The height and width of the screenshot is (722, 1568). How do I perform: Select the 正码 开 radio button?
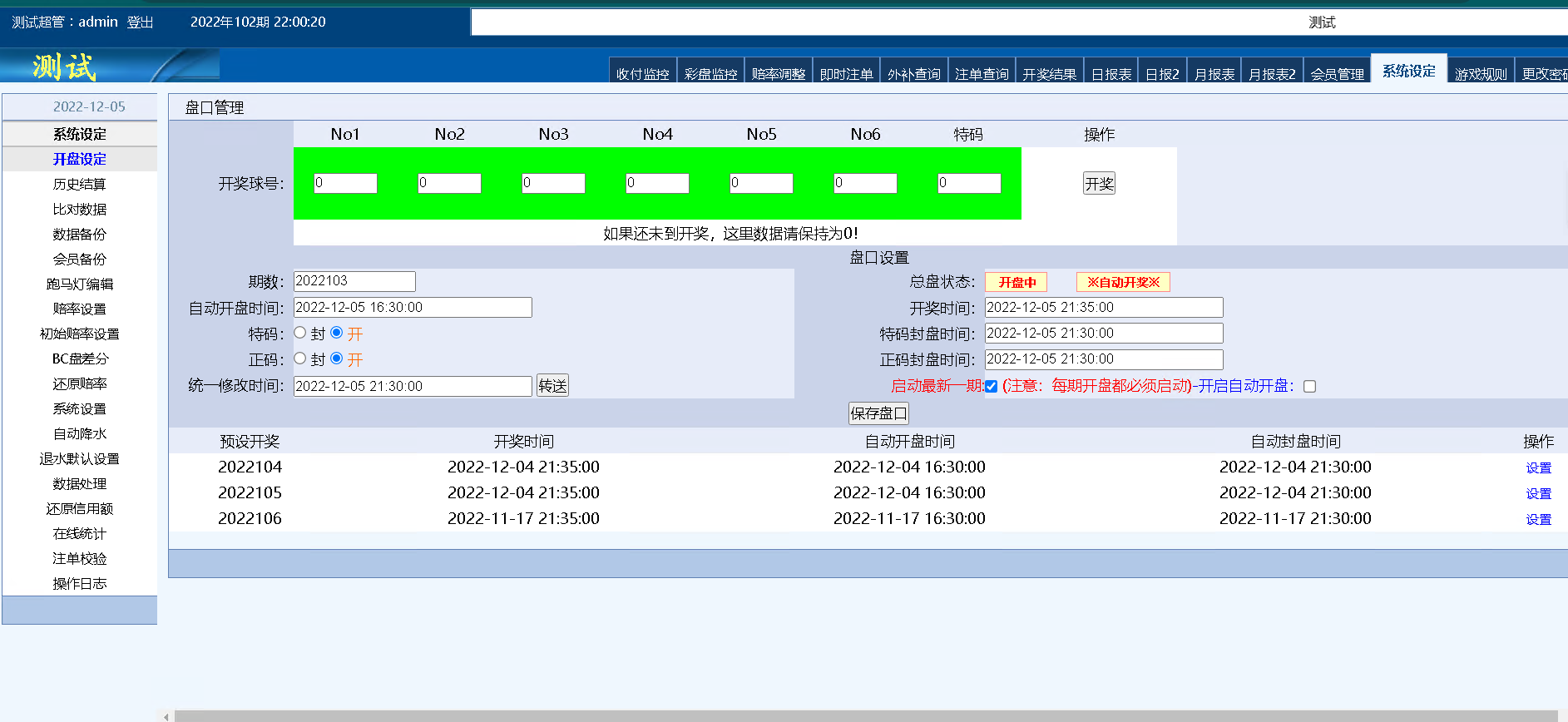[x=337, y=359]
